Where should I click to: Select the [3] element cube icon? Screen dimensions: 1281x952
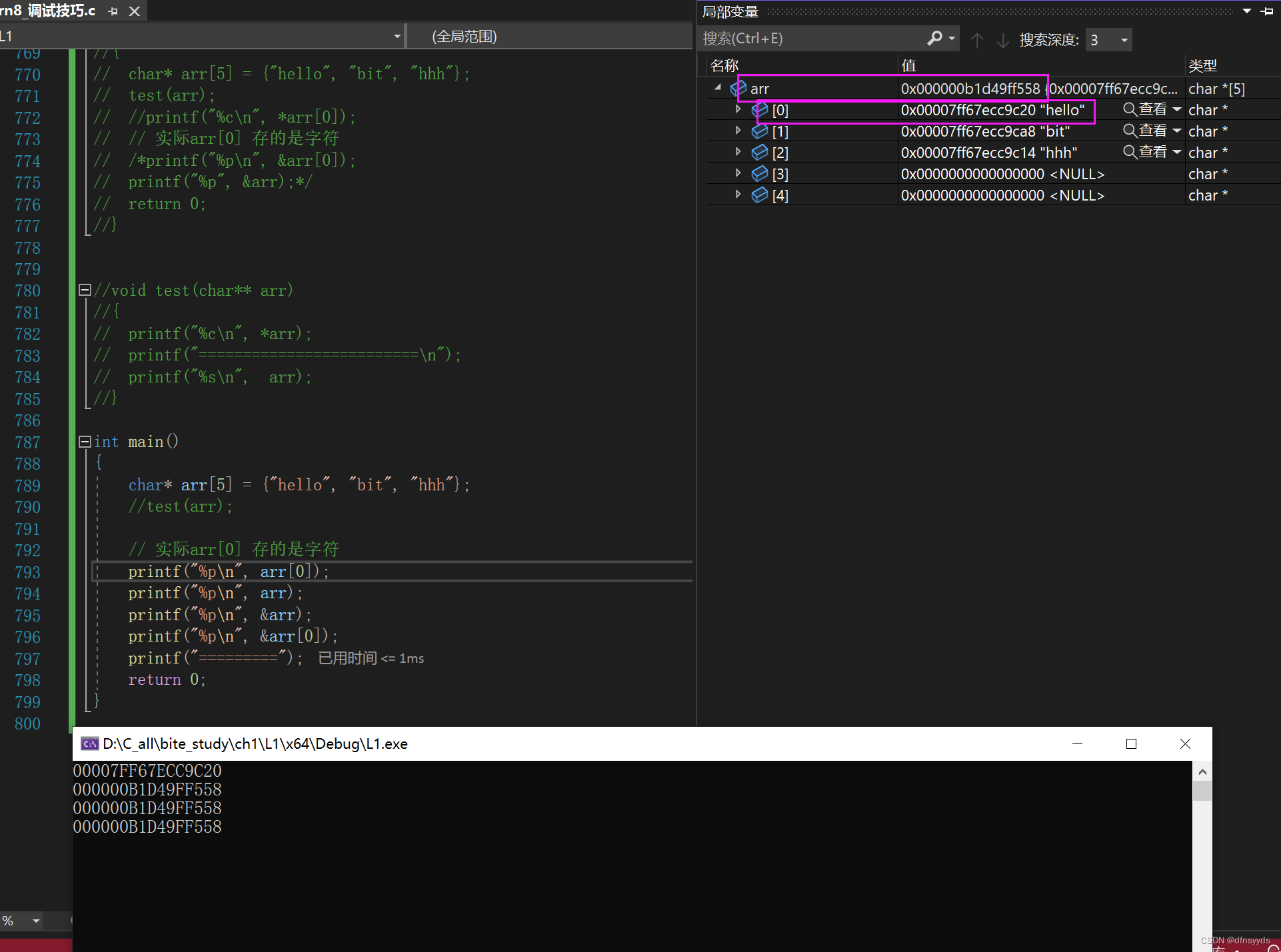pyautogui.click(x=760, y=174)
